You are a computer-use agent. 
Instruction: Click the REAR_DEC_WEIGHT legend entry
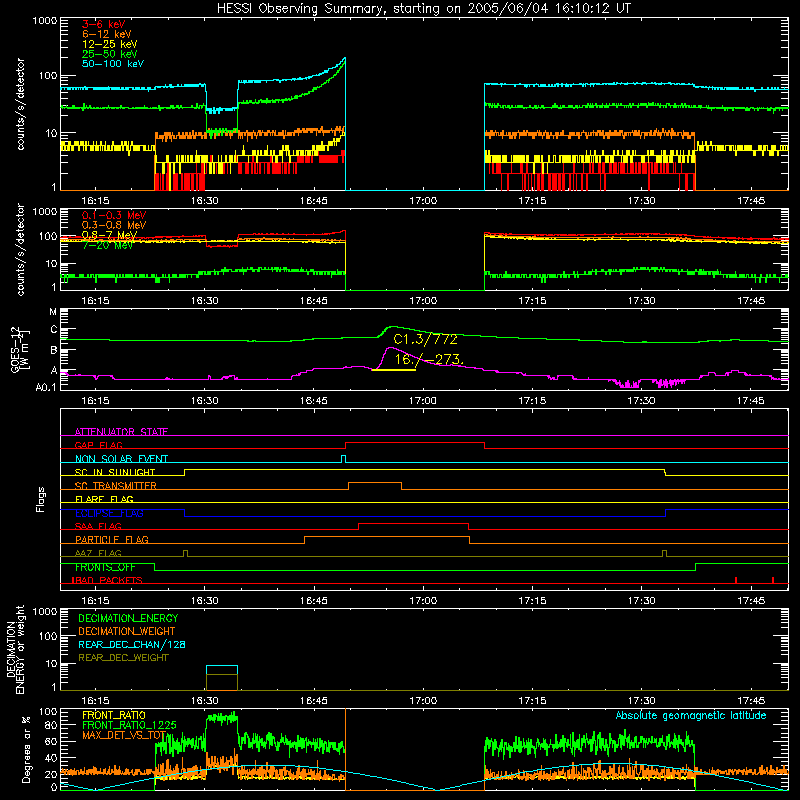point(123,658)
